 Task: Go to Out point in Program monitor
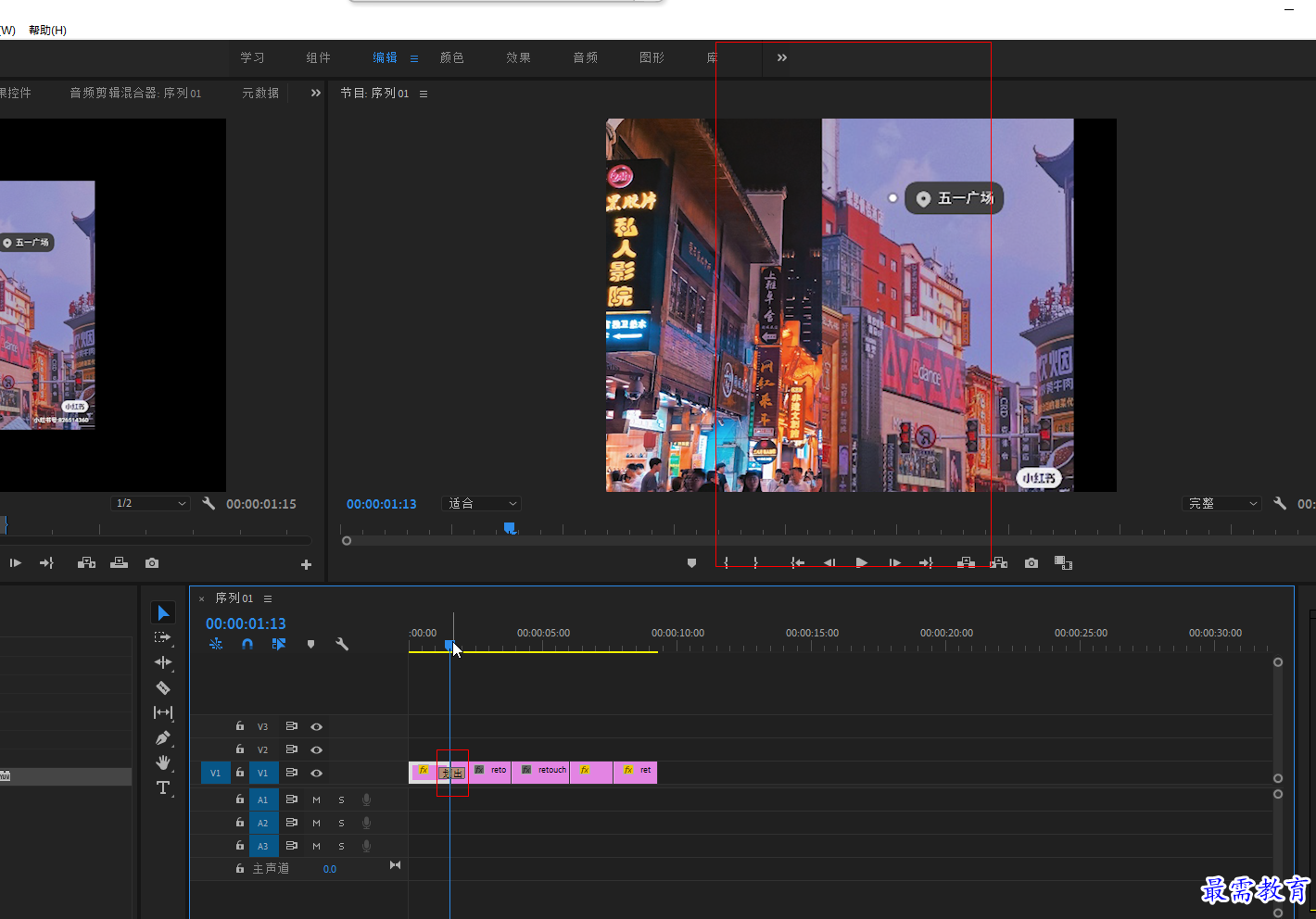coord(926,563)
